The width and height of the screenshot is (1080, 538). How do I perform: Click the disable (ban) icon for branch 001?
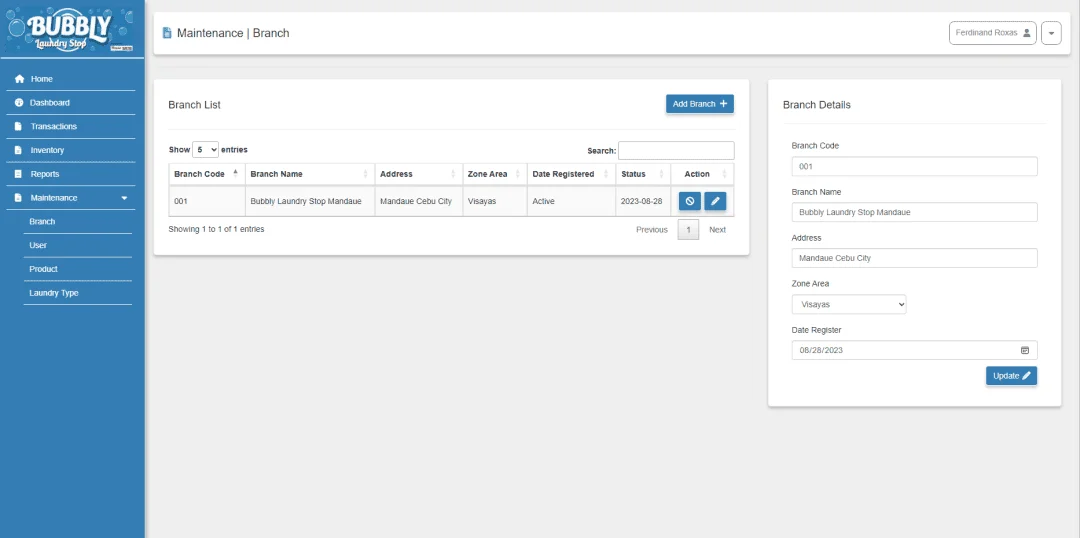[x=689, y=201]
